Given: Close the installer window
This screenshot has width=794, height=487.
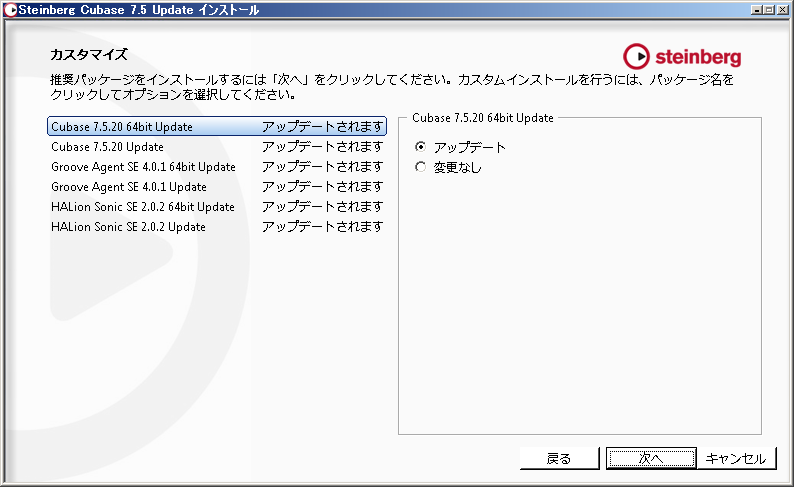Looking at the screenshot, I should pos(782,10).
